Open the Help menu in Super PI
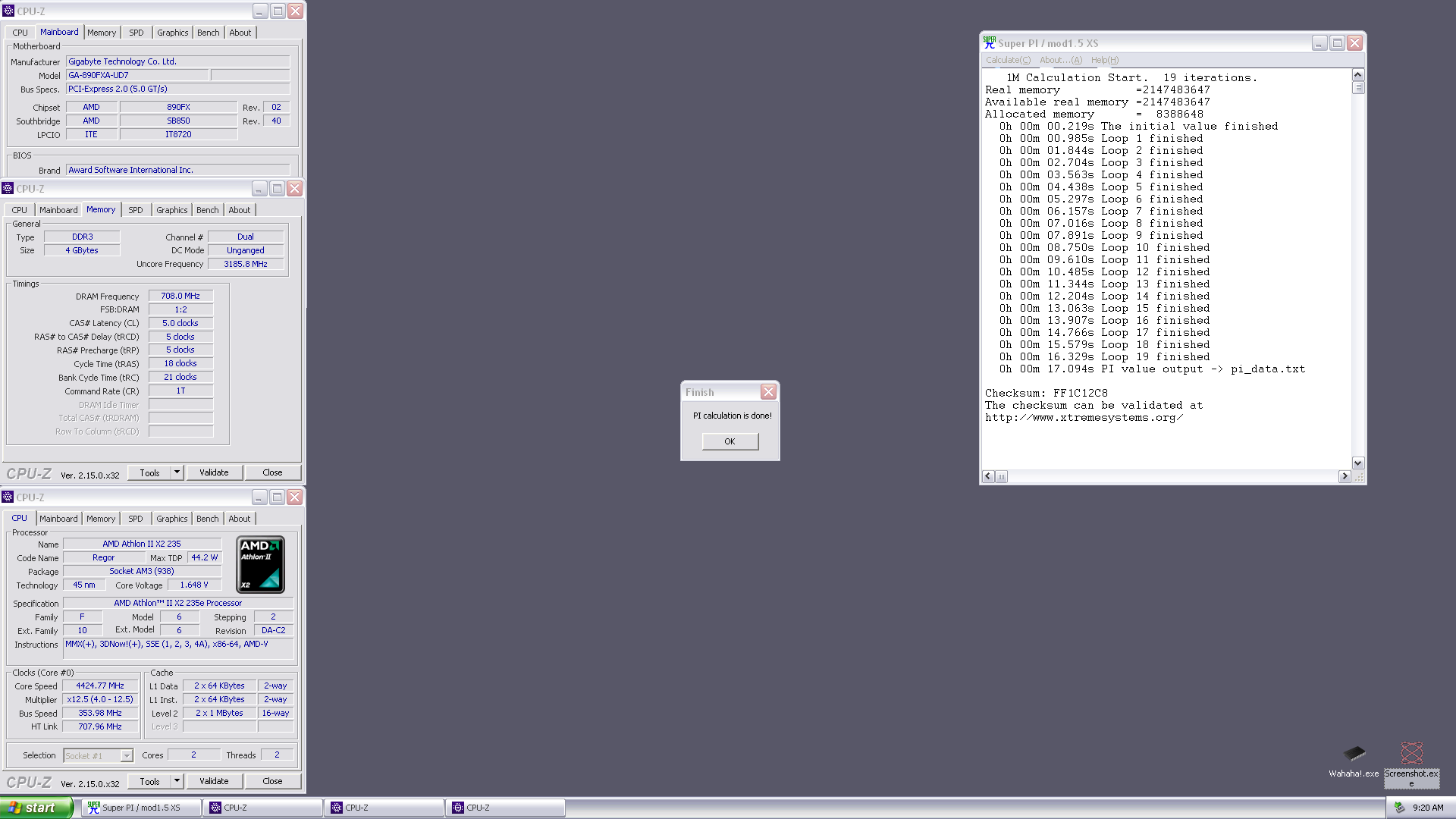The image size is (1456, 819). pyautogui.click(x=1105, y=60)
